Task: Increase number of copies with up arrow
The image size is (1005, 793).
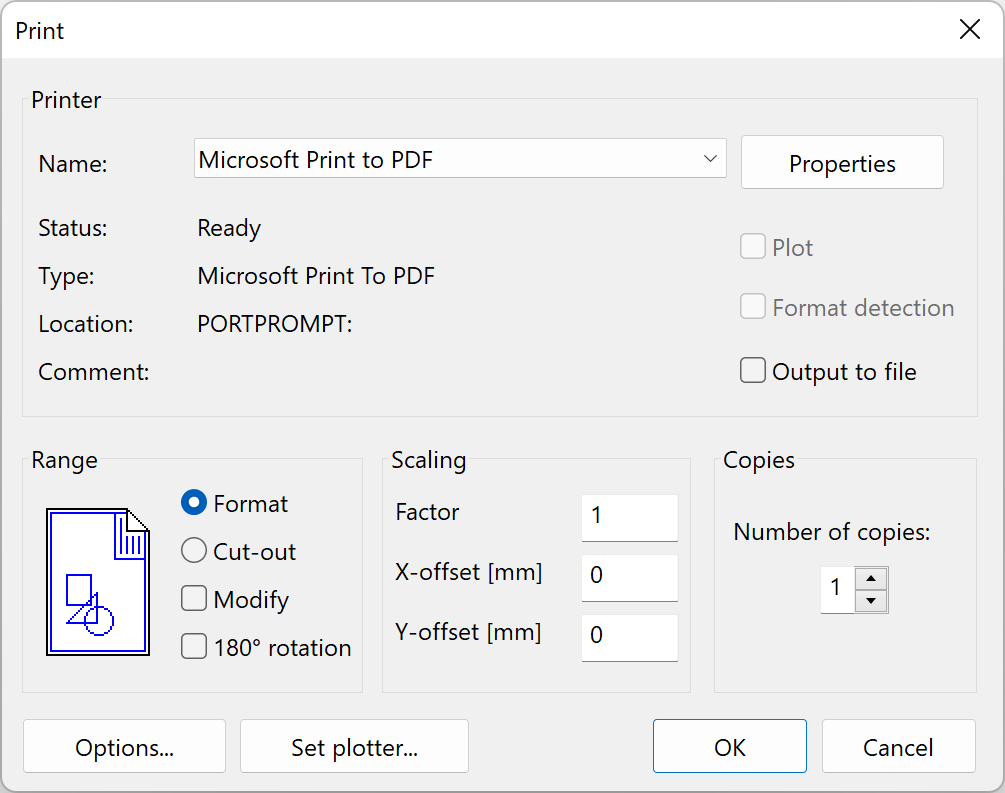Action: 871,579
